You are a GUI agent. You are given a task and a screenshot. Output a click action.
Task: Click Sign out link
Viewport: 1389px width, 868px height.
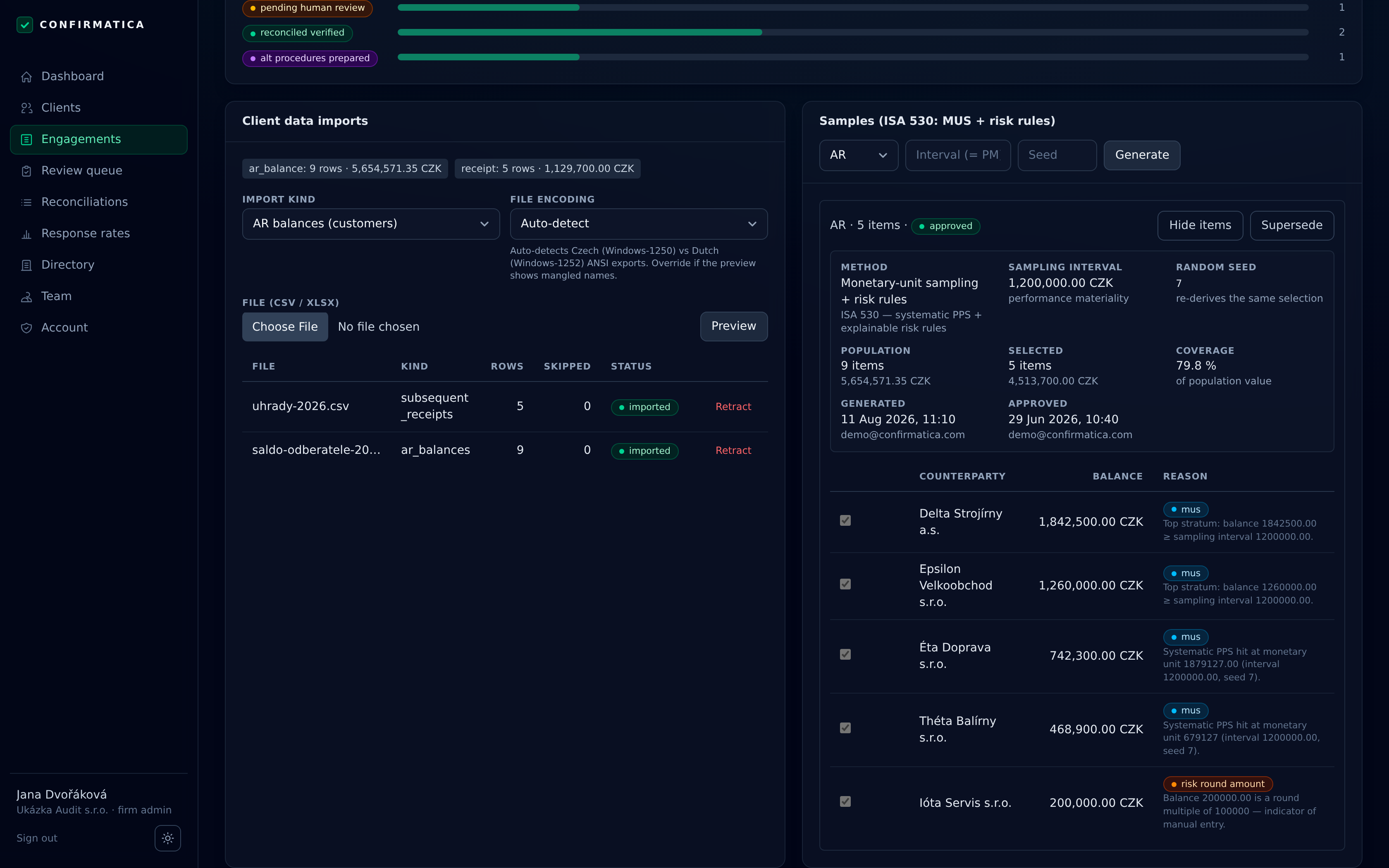[x=37, y=838]
